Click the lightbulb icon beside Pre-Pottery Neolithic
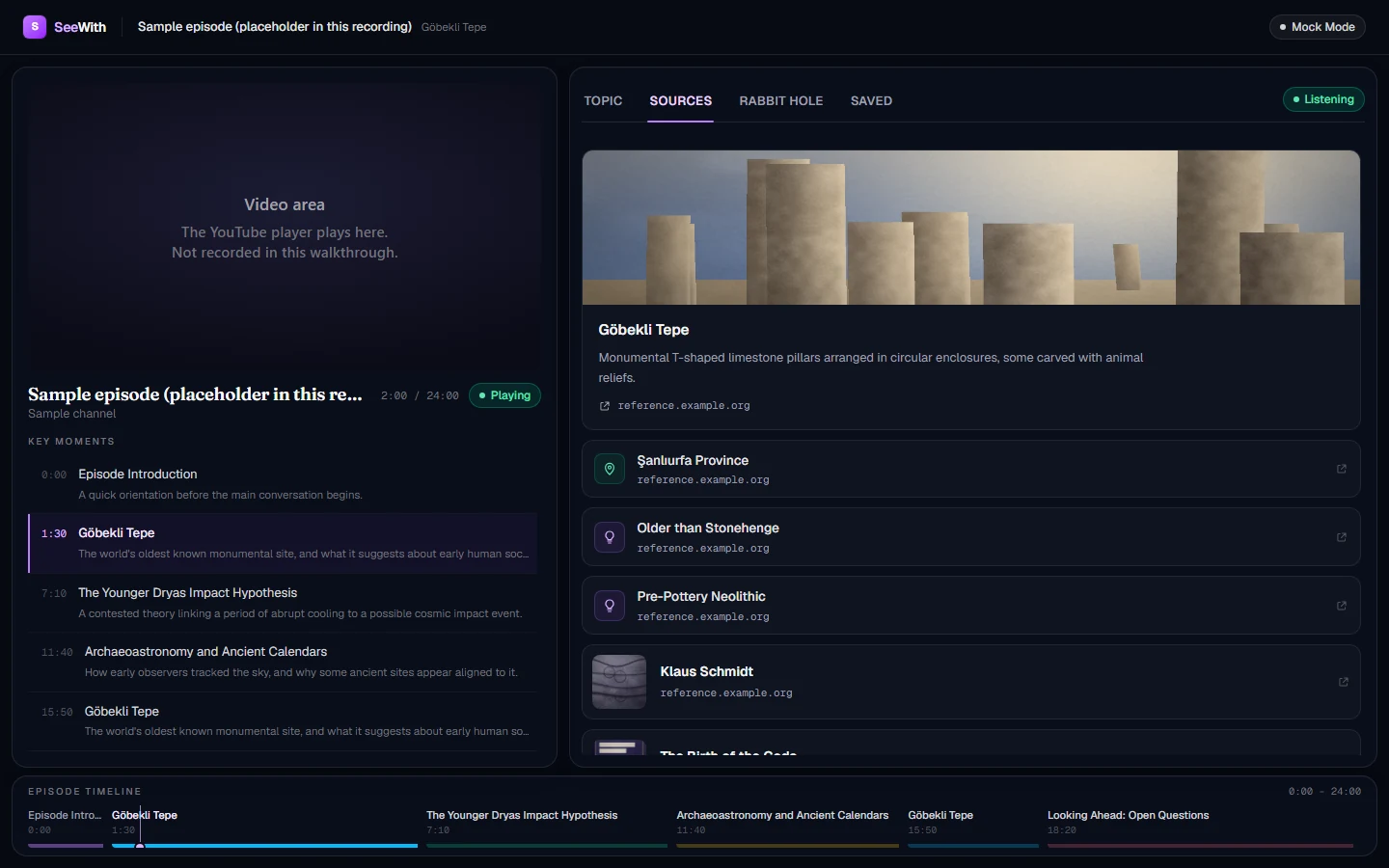1389x868 pixels. [x=610, y=606]
